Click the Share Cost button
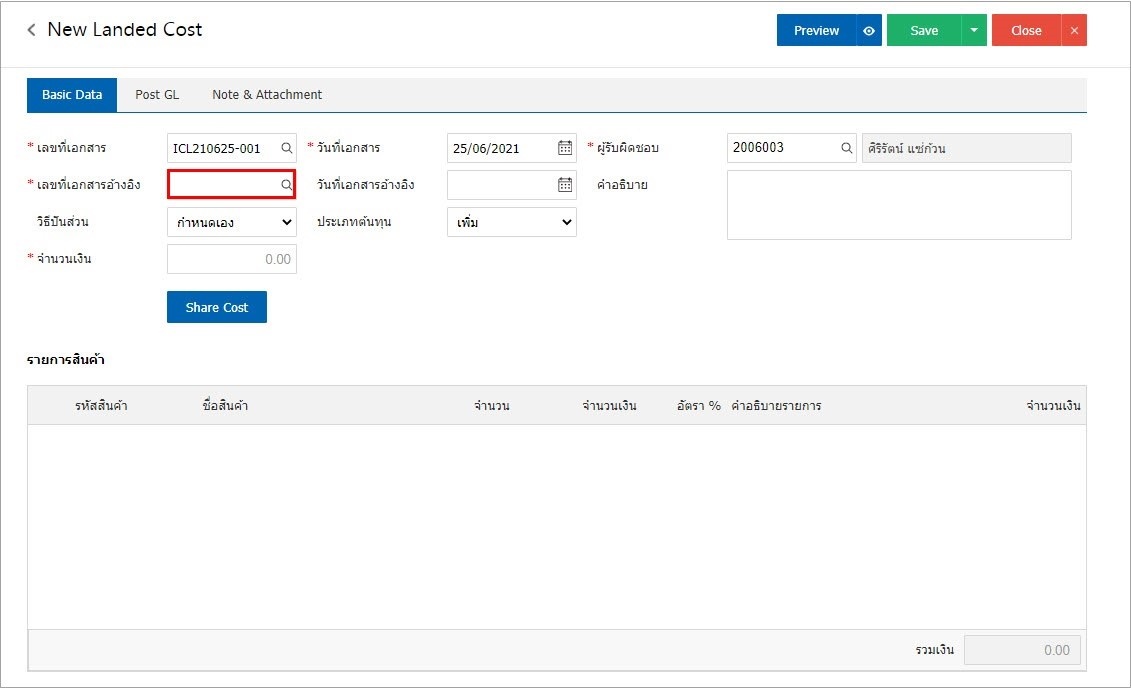Viewport: 1131px width, 688px height. pos(217,307)
